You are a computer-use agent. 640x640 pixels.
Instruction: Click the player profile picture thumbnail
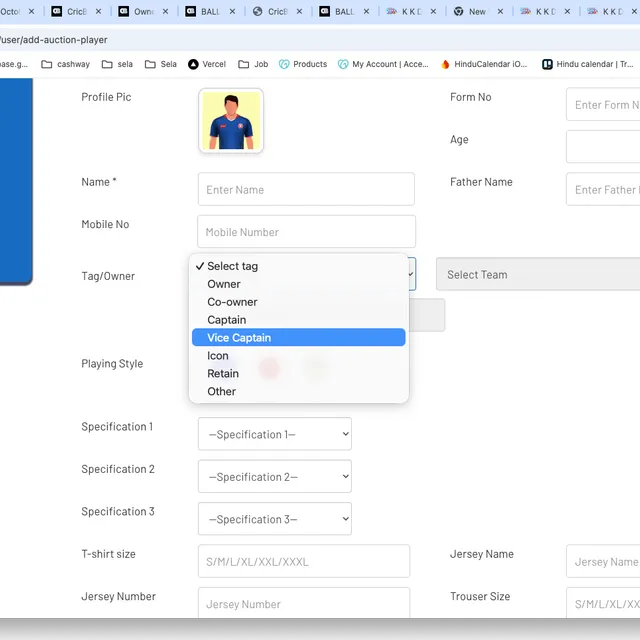pyautogui.click(x=231, y=120)
